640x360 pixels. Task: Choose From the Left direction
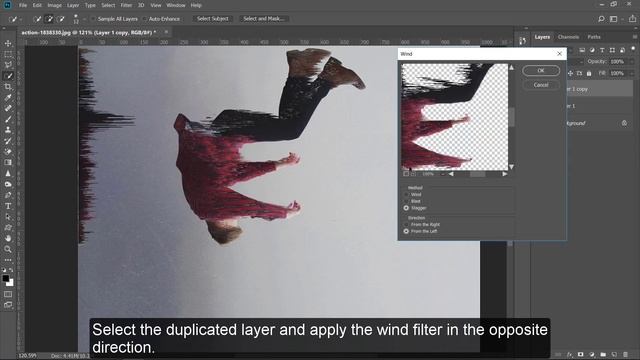406,231
